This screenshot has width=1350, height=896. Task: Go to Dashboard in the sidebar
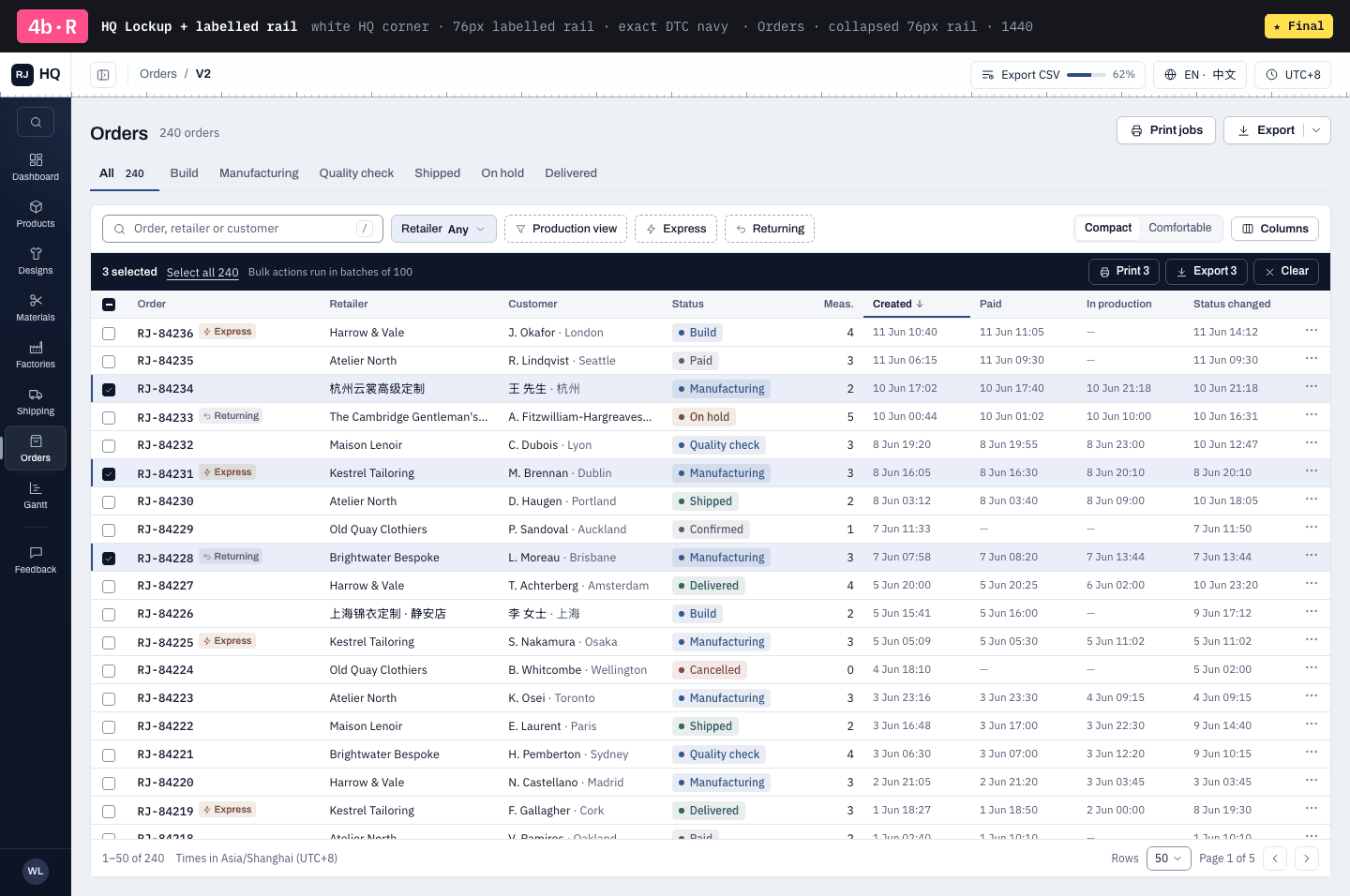[36, 167]
